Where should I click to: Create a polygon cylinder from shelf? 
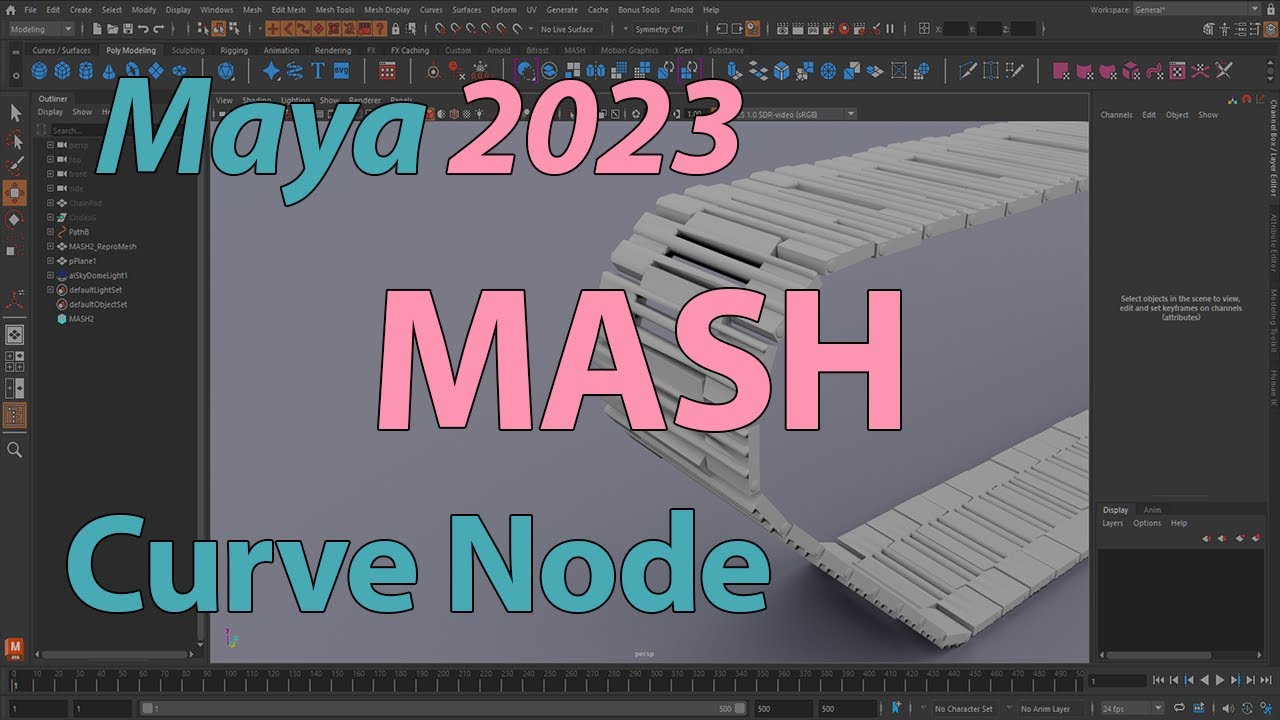point(85,71)
